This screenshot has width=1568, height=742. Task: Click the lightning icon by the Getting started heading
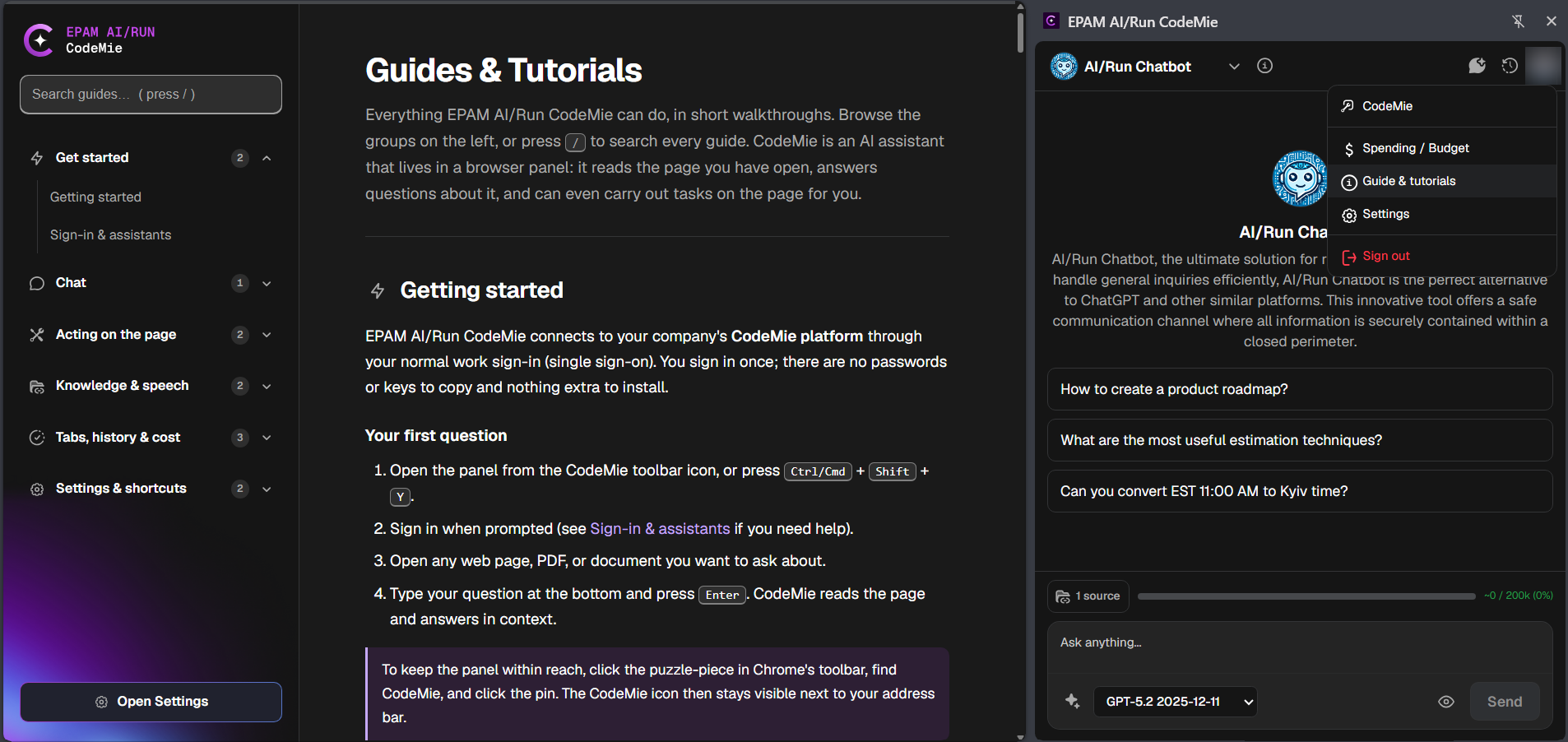(x=378, y=290)
